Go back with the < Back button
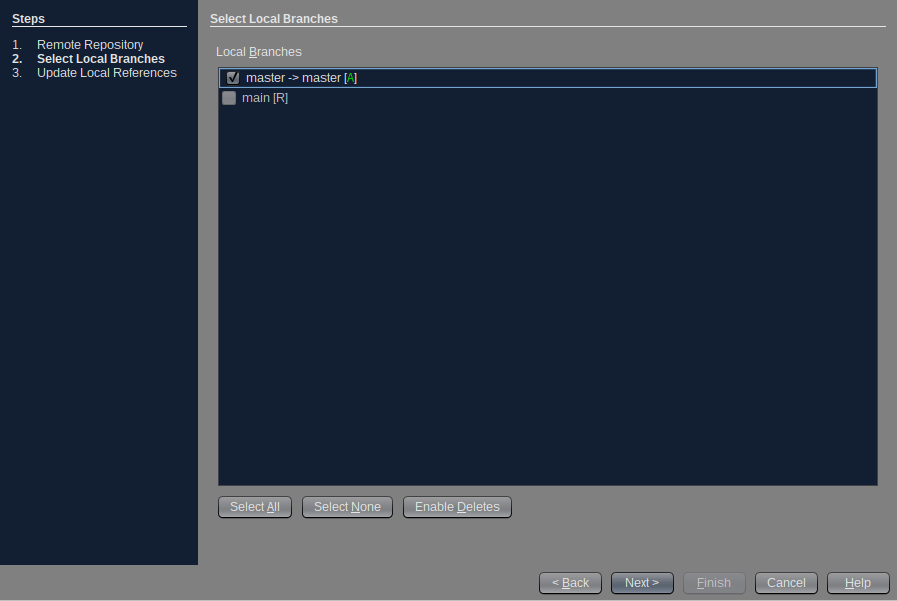897x601 pixels. 570,583
